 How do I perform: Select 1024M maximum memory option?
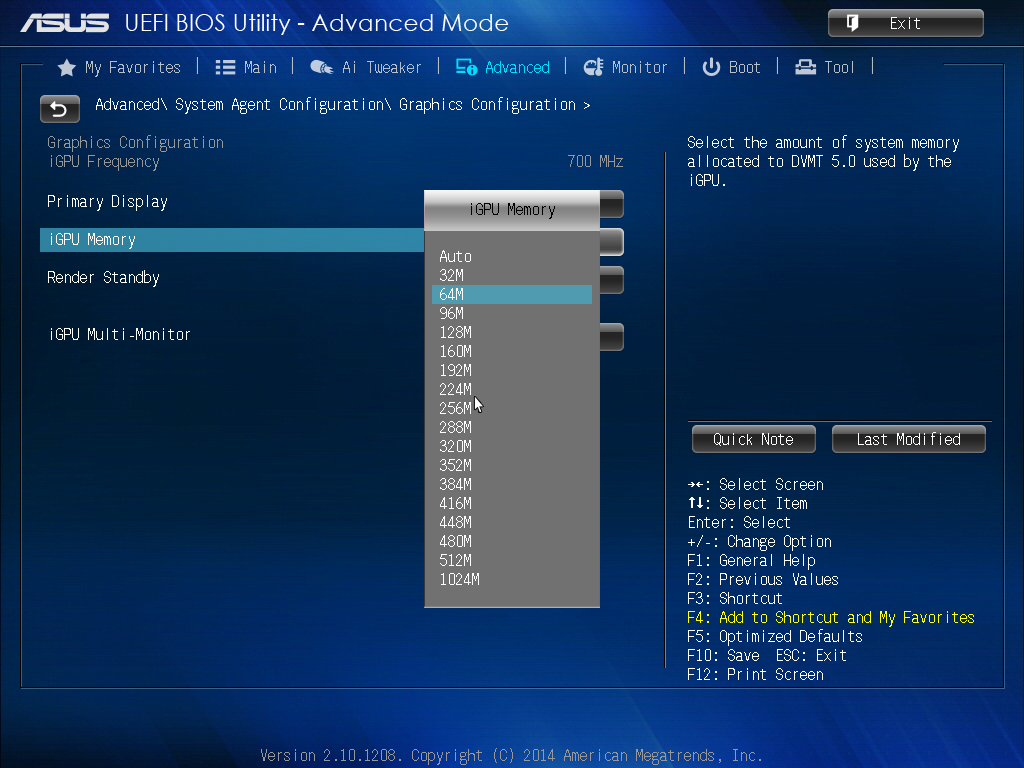pos(512,579)
